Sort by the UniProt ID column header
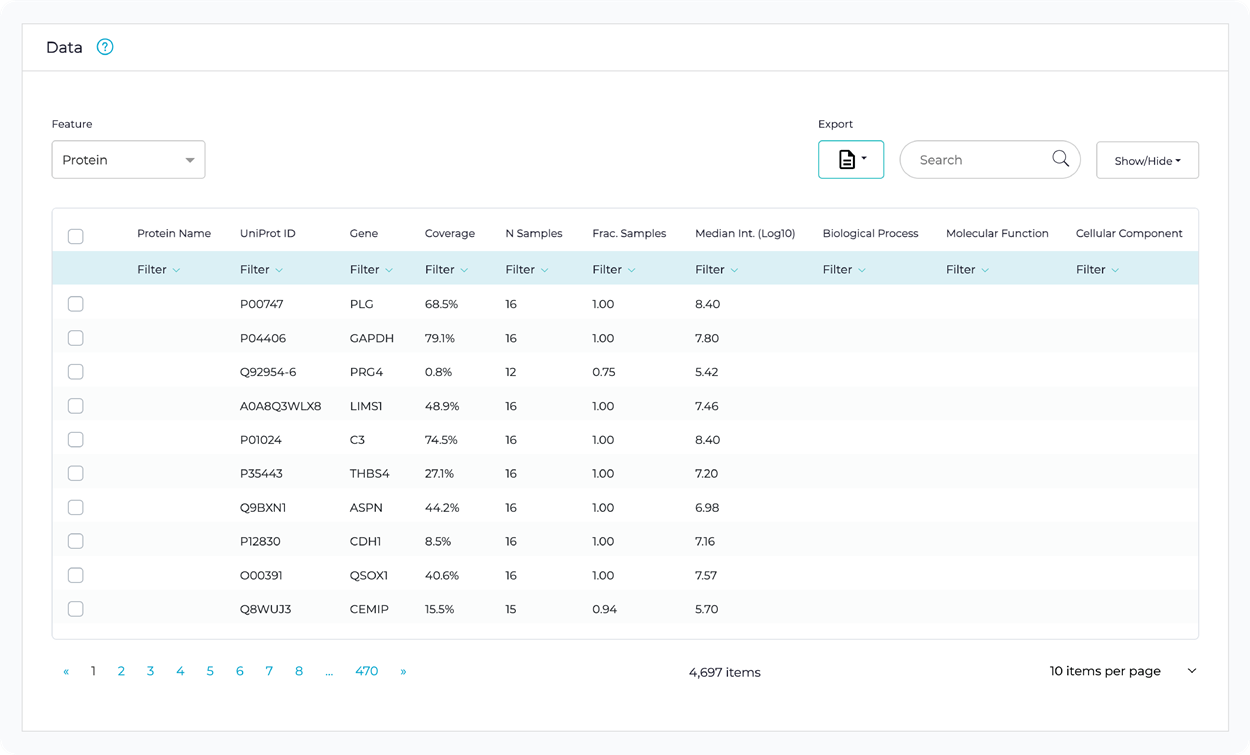1250x755 pixels. 268,233
